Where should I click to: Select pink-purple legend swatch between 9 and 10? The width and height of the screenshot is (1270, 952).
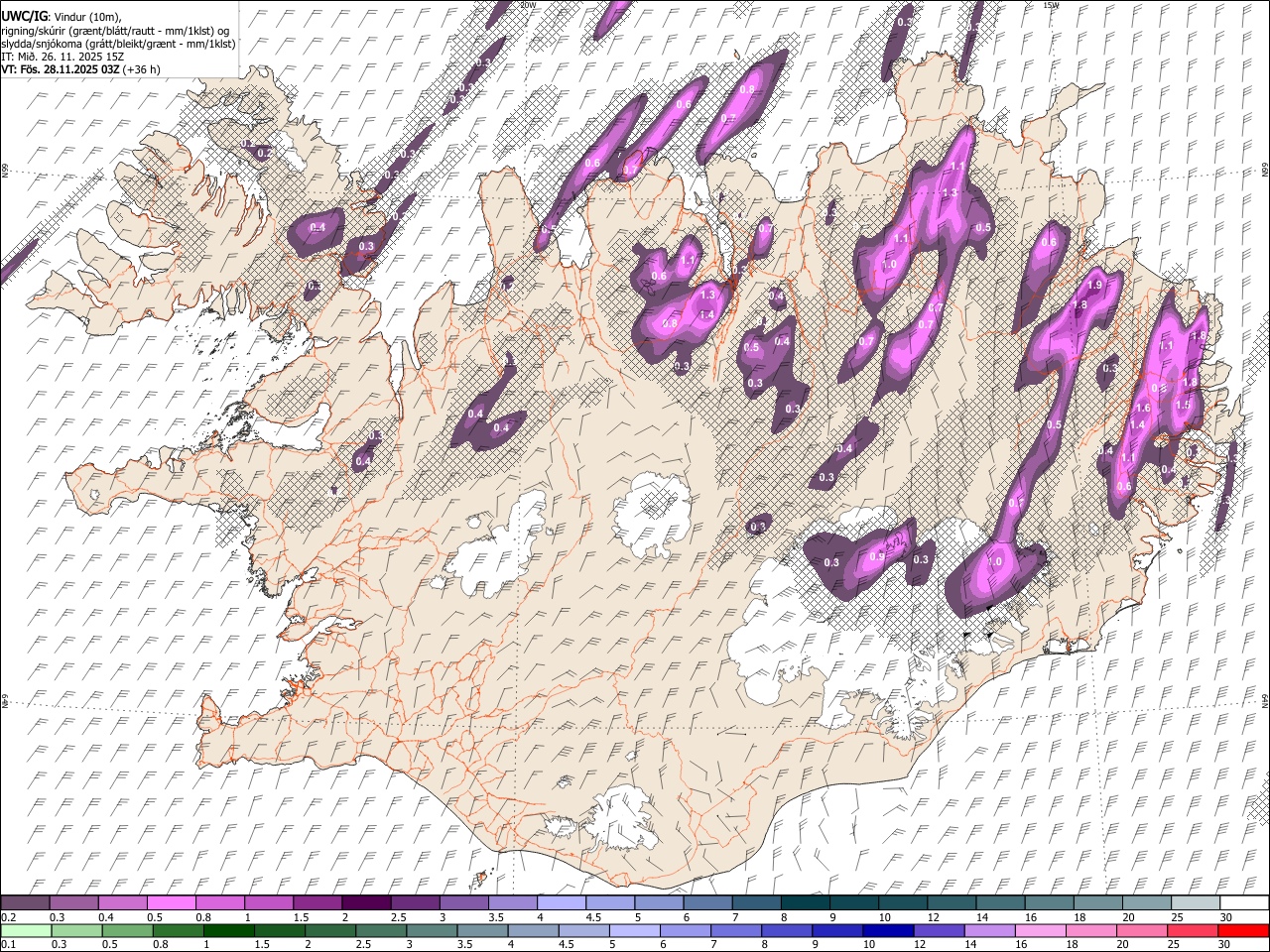[853, 902]
